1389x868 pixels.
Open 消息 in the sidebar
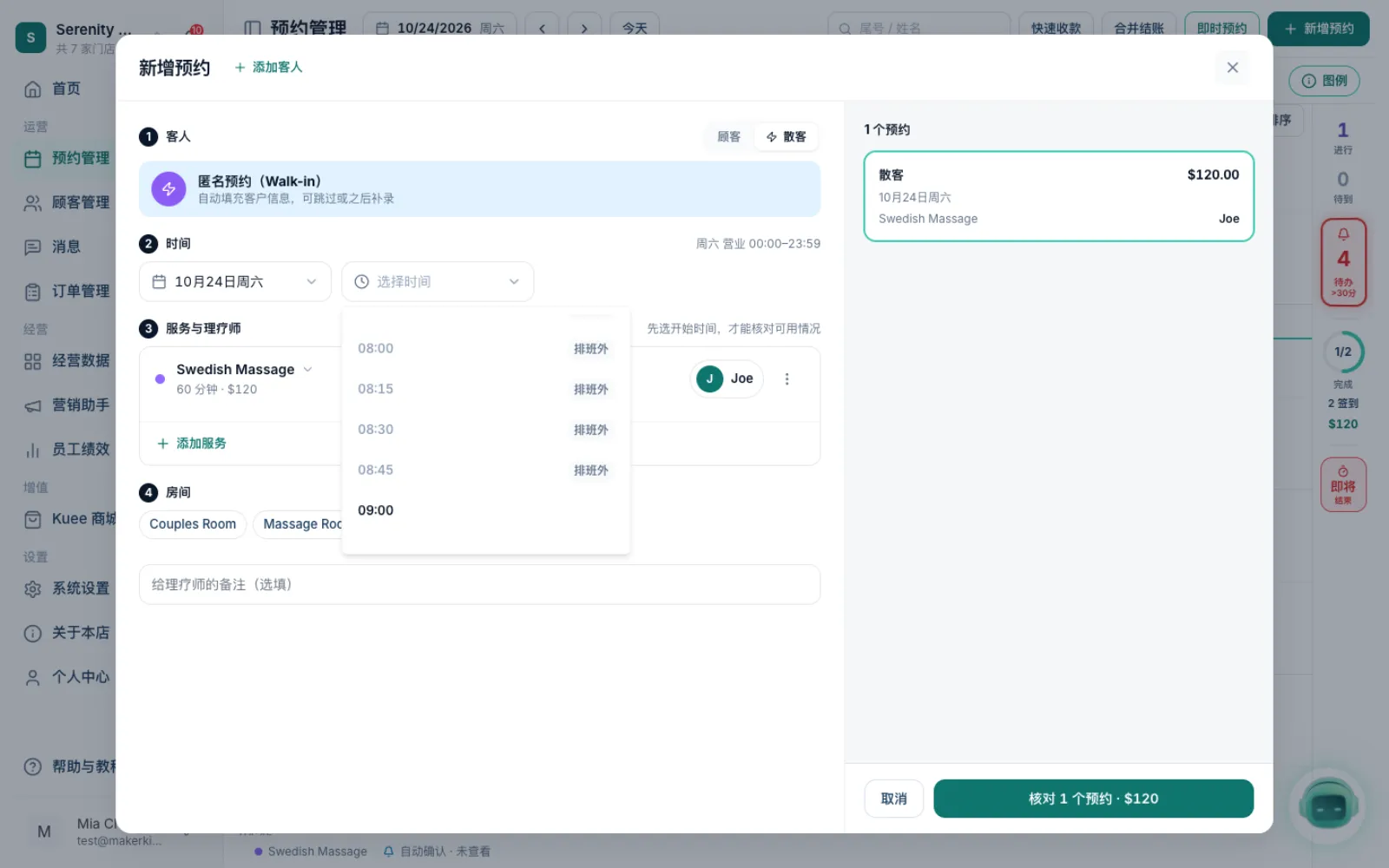coord(65,247)
